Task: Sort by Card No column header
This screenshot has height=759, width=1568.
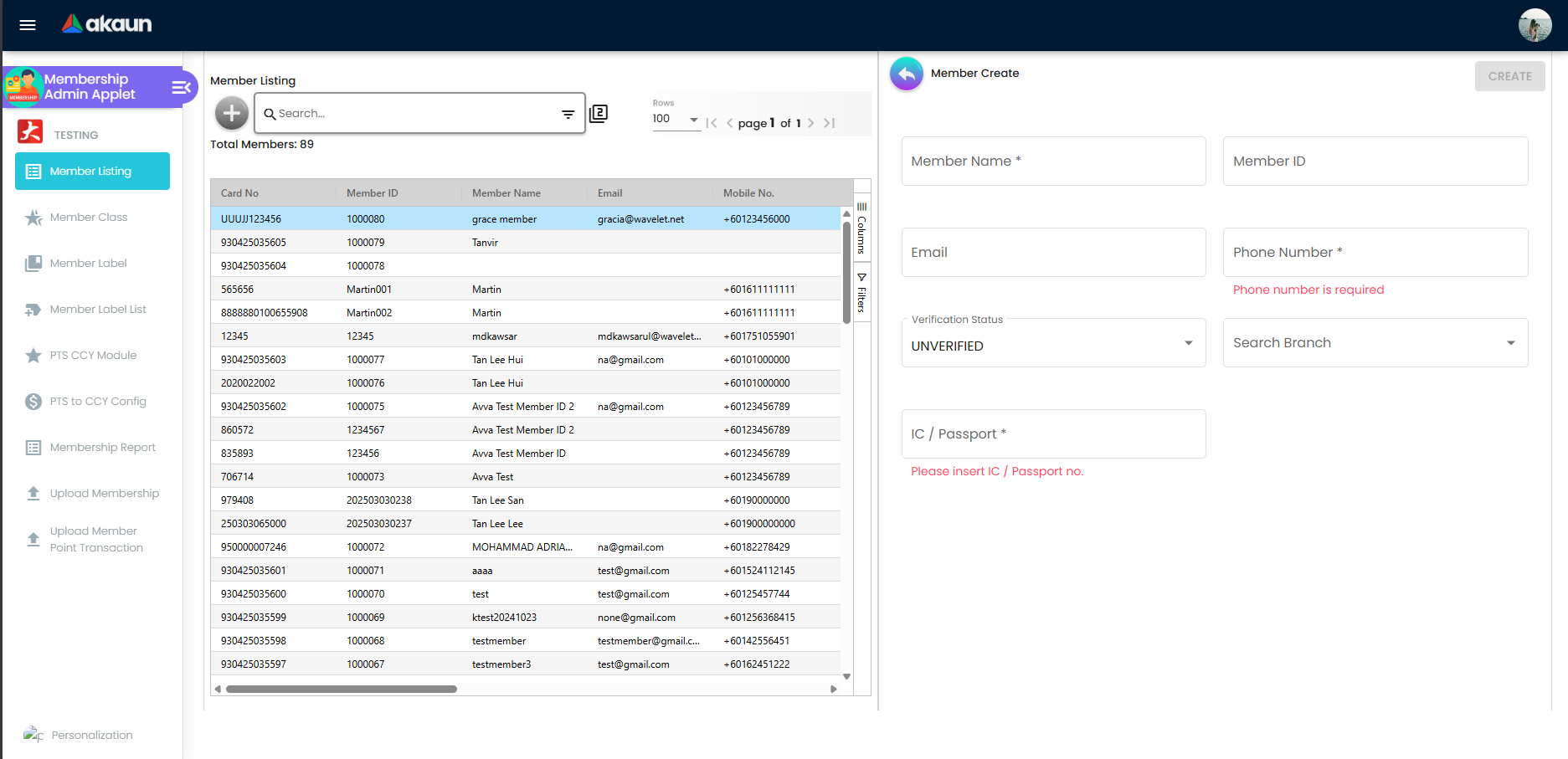Action: (x=239, y=193)
